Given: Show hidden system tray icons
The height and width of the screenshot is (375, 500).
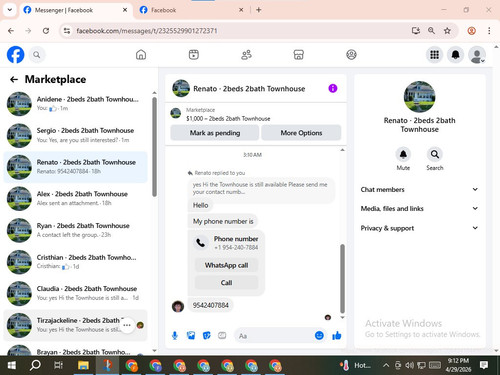Looking at the screenshot, I should tap(386, 365).
